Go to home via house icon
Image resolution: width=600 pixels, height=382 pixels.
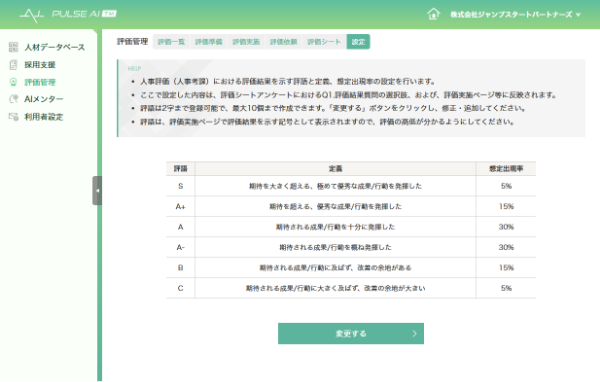pos(433,14)
